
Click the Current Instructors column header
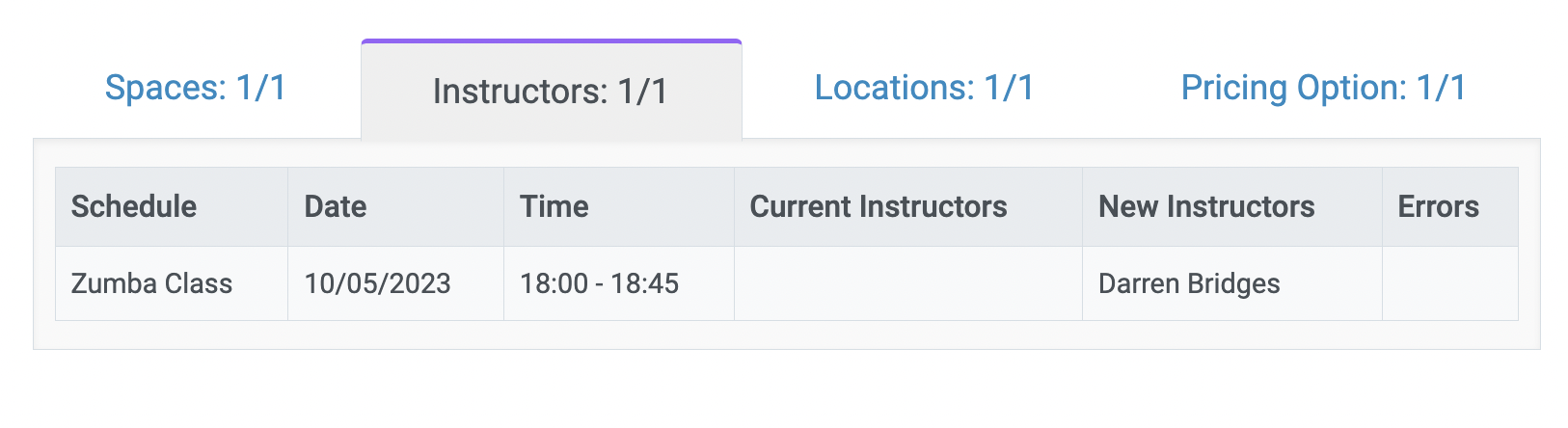908,206
